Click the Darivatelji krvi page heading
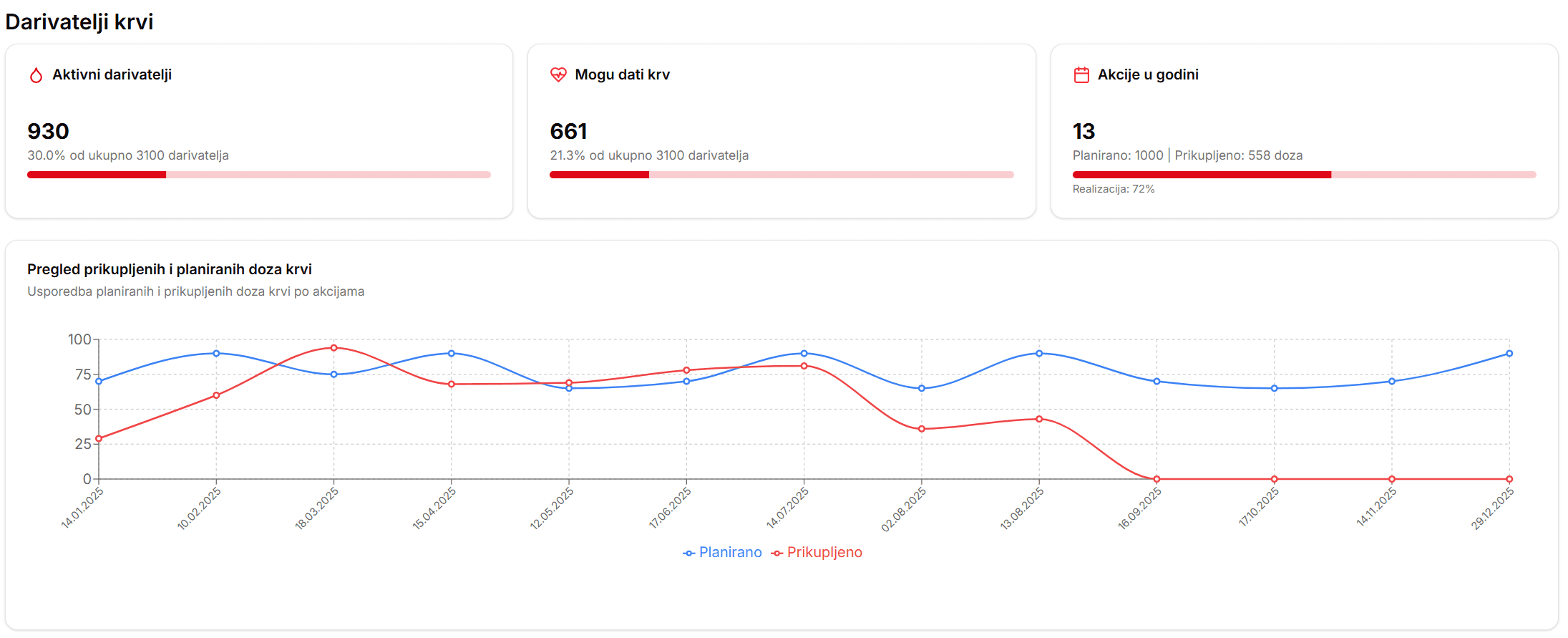This screenshot has height=638, width=1568. point(79,21)
